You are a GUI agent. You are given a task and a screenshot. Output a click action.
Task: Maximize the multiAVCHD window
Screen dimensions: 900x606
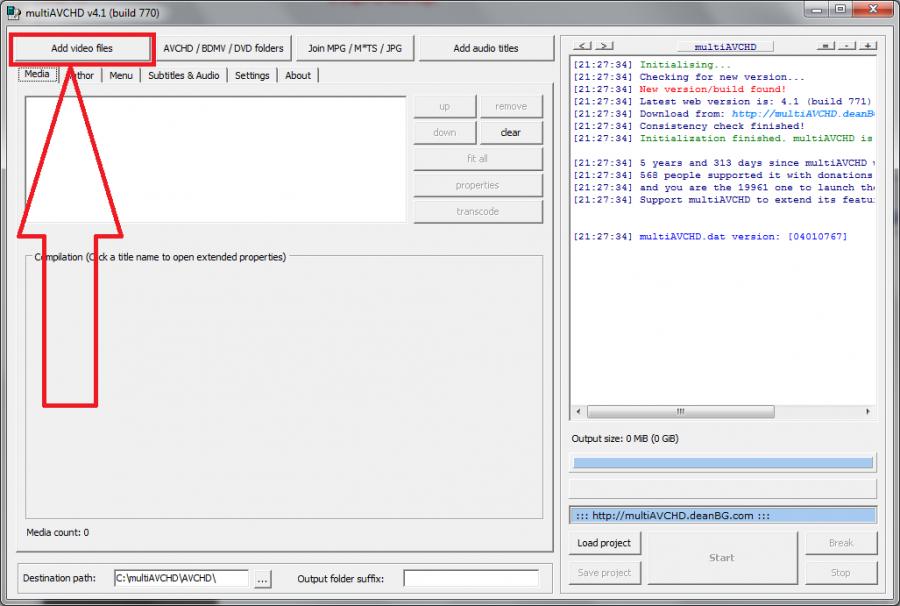tap(840, 9)
